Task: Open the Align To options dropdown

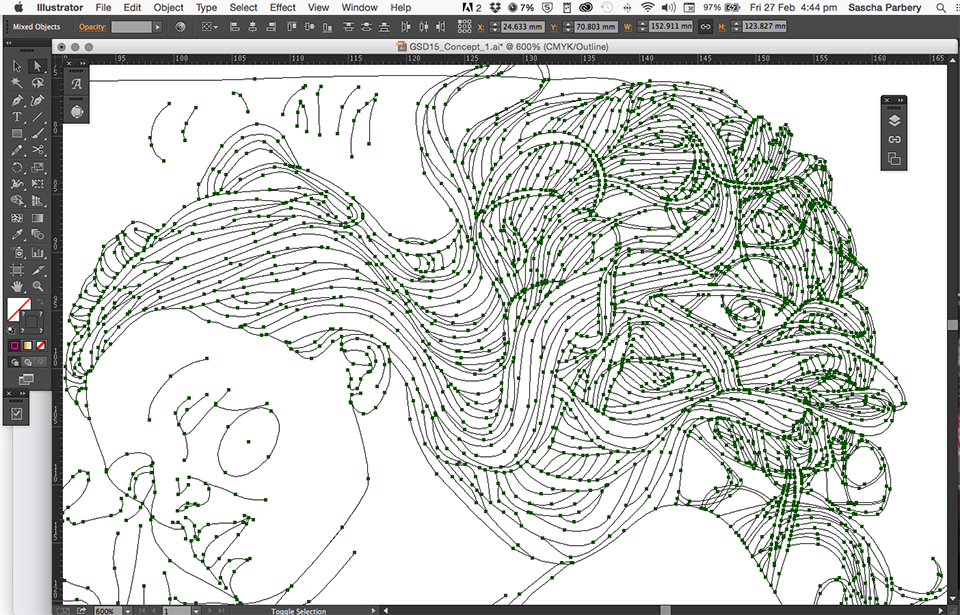Action: (x=214, y=27)
